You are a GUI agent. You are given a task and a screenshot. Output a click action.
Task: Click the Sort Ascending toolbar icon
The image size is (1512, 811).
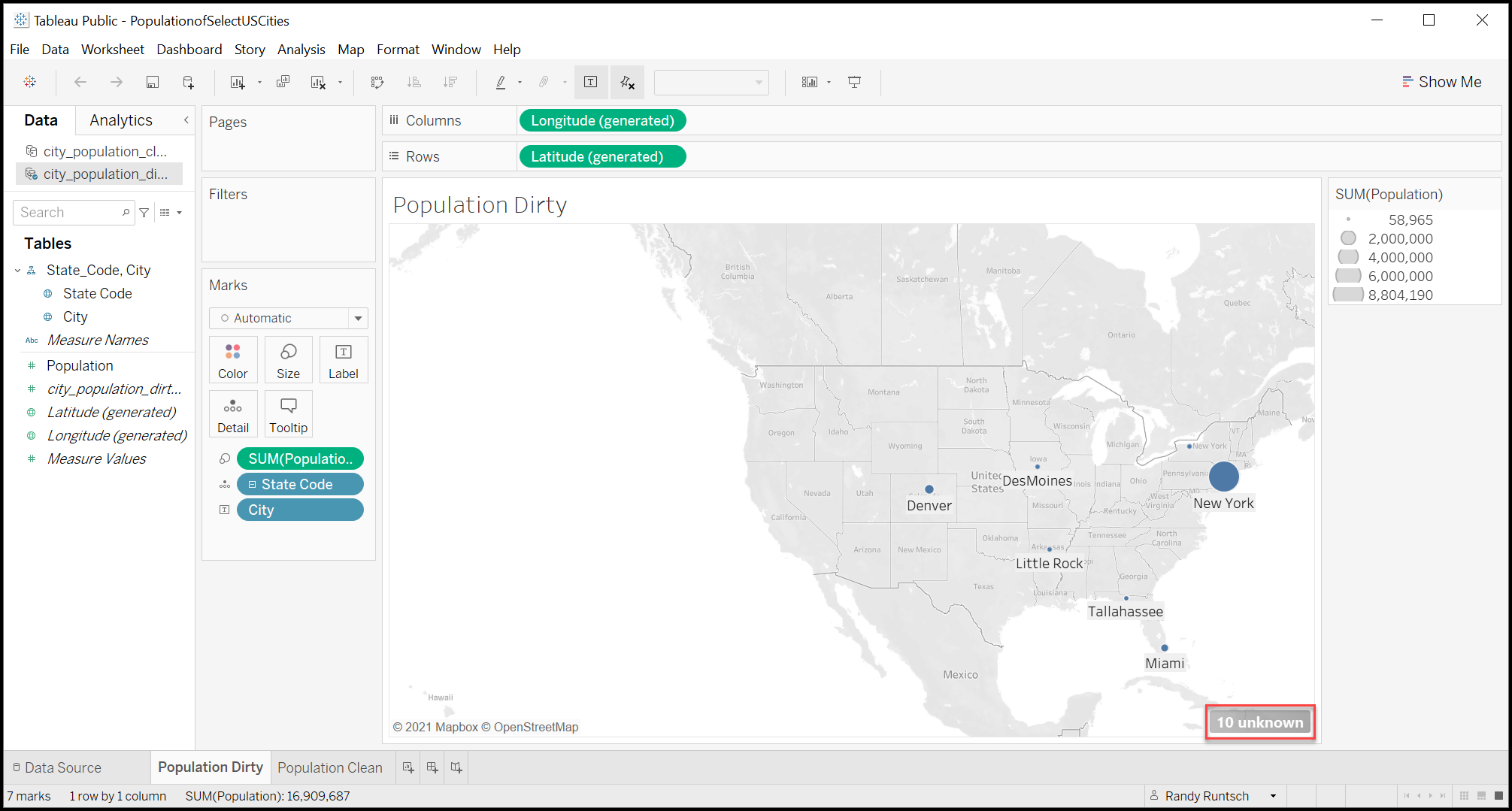(x=414, y=82)
